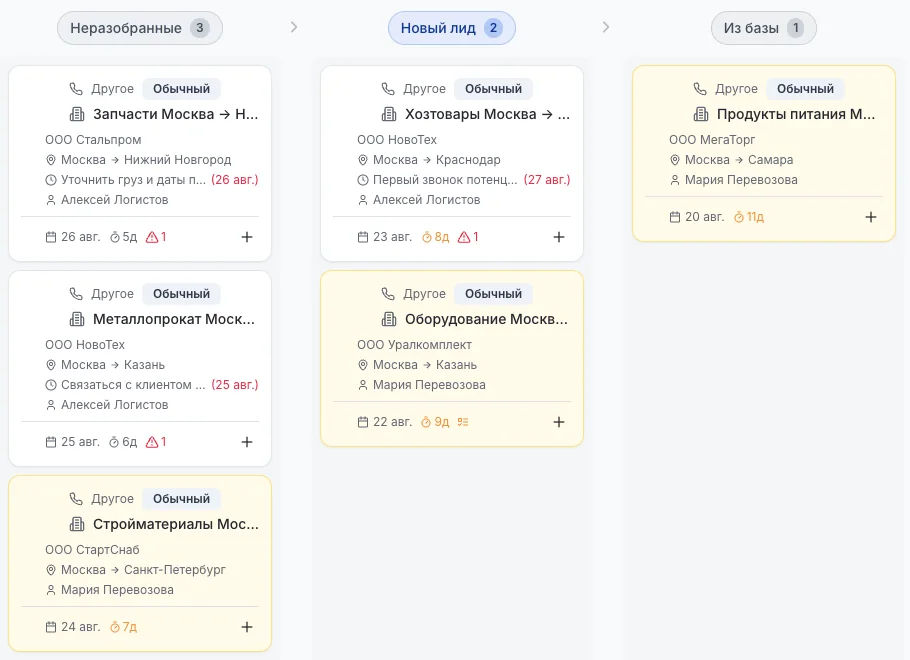The height and width of the screenshot is (660, 910).
Task: Open deal Хозтовары Москва
Action: [x=488, y=114]
